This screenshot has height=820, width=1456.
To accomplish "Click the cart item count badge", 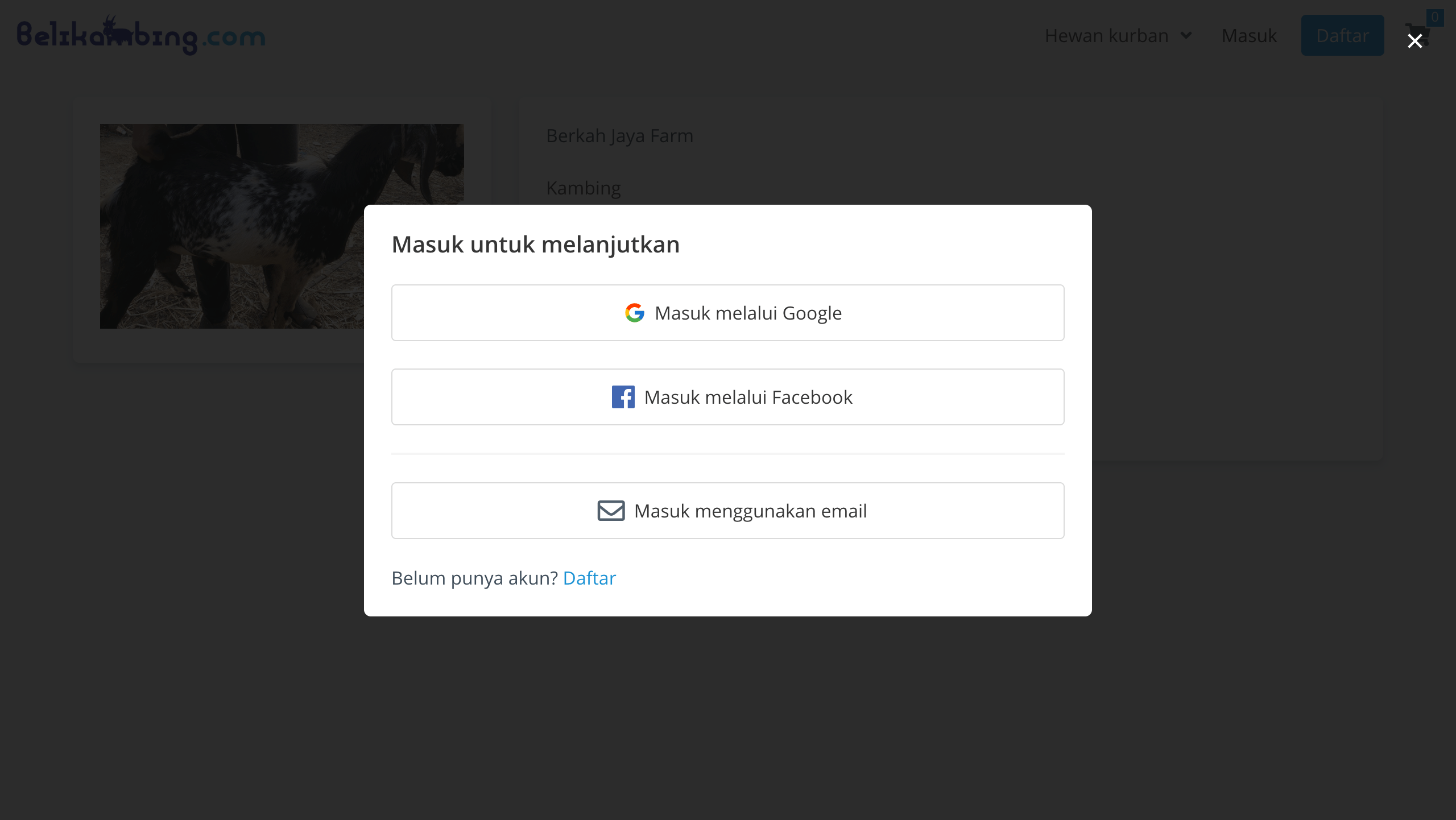I will (1434, 17).
